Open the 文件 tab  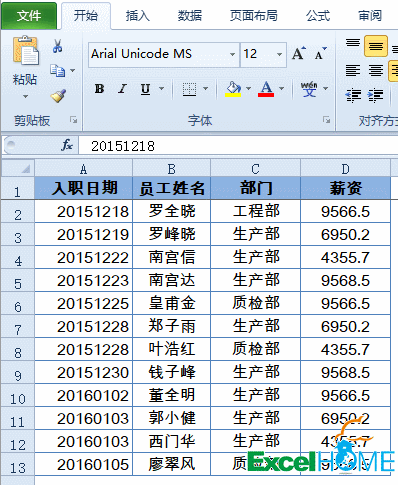pos(29,16)
